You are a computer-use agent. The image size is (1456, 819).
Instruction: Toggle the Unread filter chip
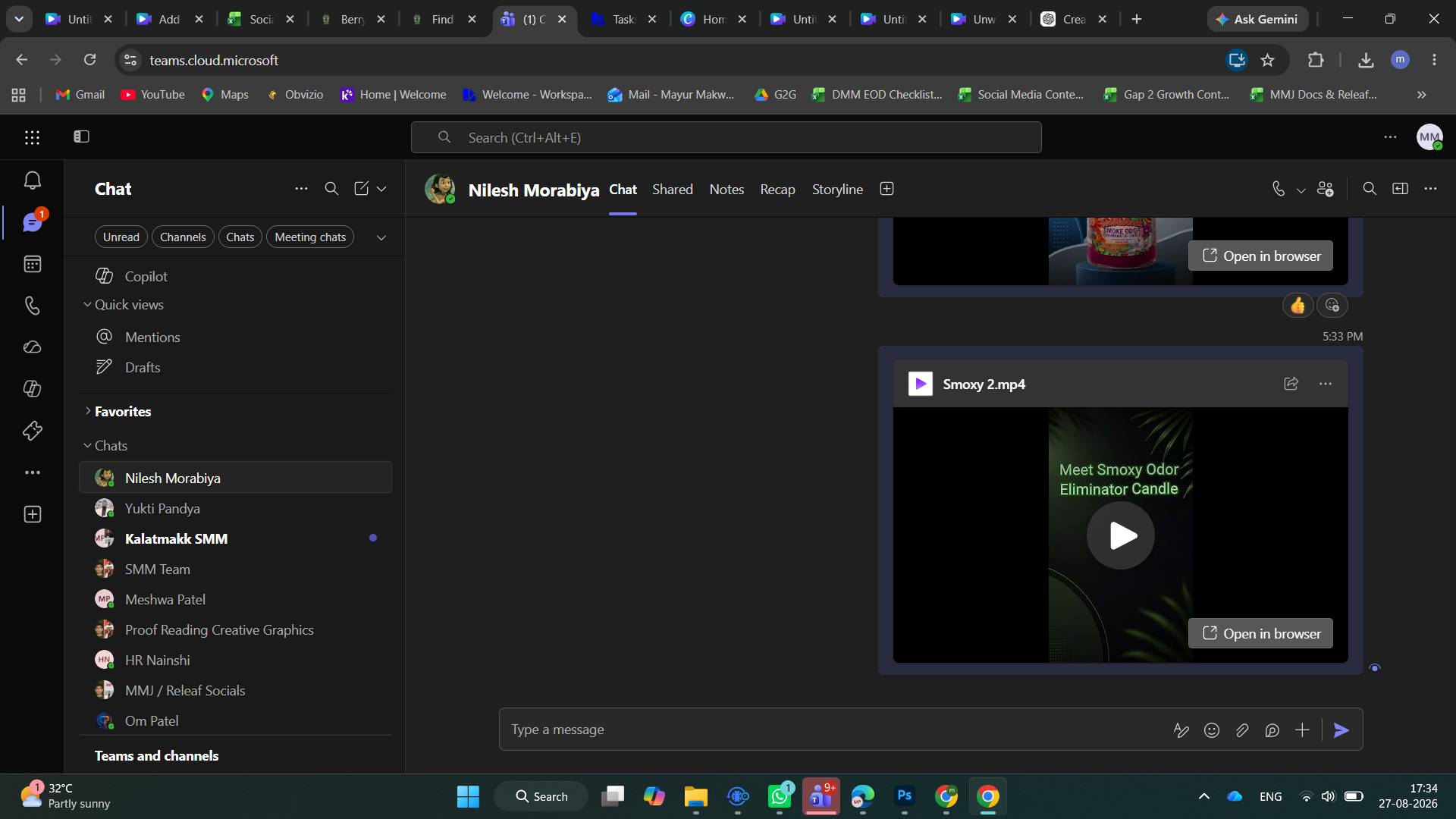tap(121, 237)
